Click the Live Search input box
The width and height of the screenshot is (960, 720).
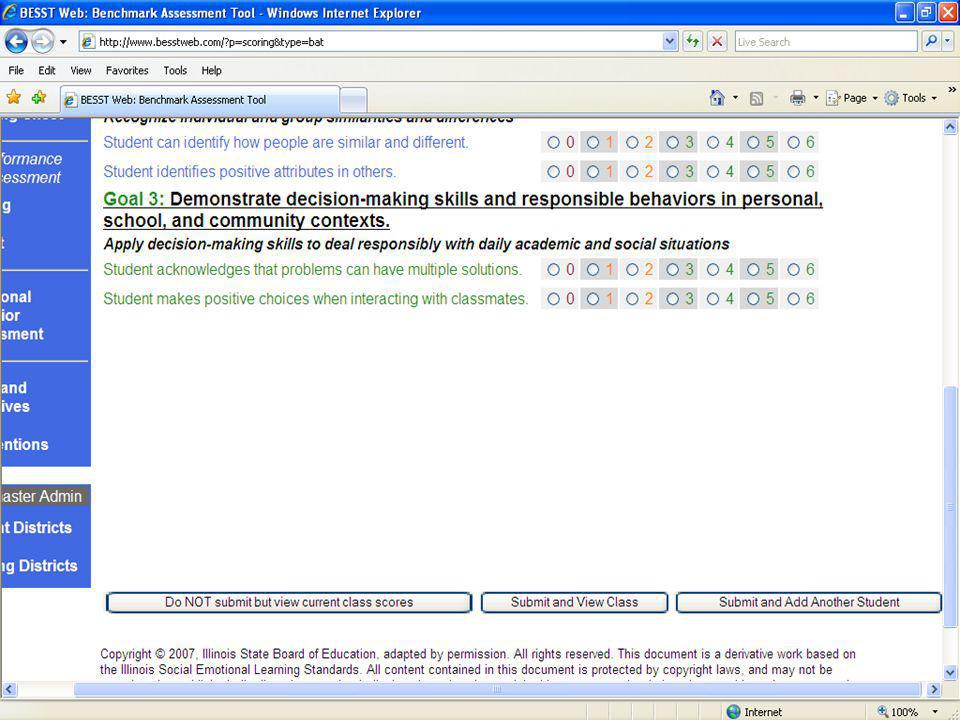[825, 42]
